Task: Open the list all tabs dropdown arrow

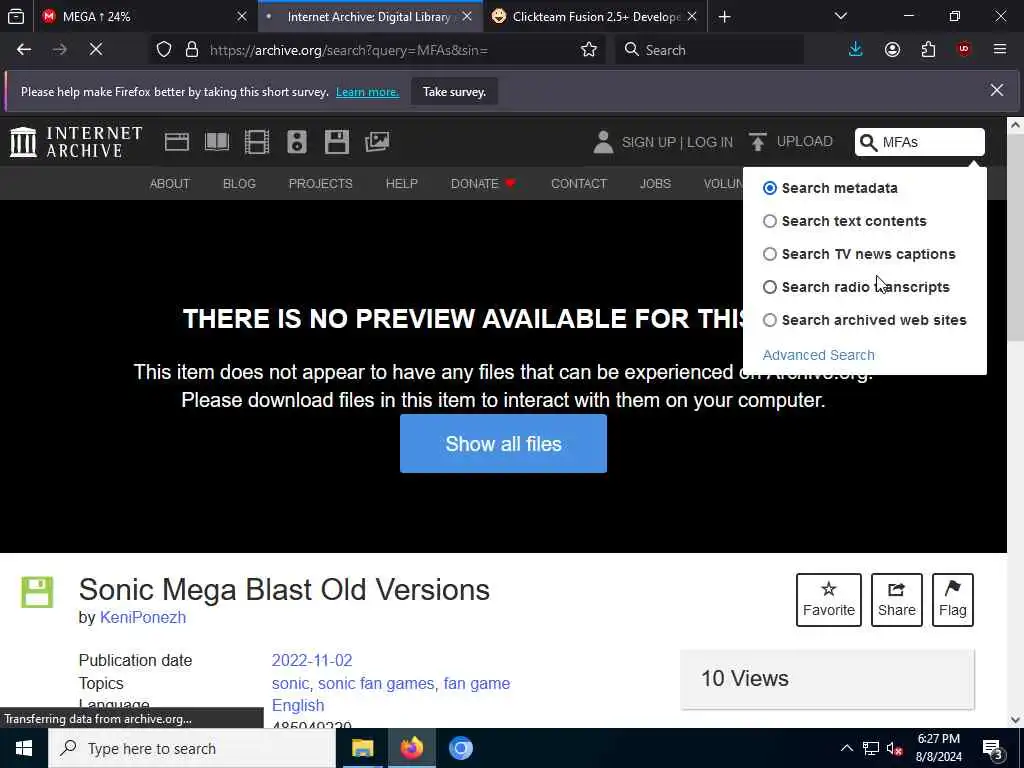Action: (840, 16)
